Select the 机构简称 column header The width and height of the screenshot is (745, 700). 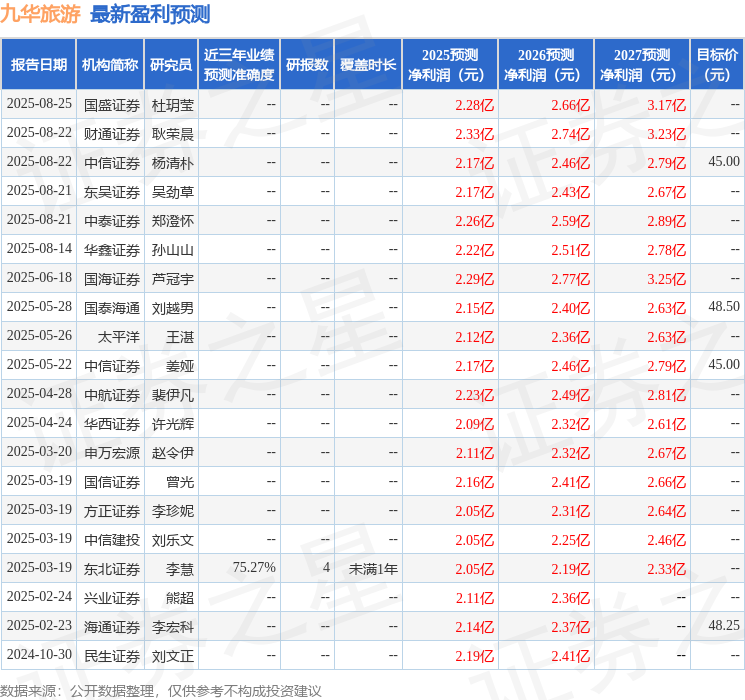coord(110,65)
